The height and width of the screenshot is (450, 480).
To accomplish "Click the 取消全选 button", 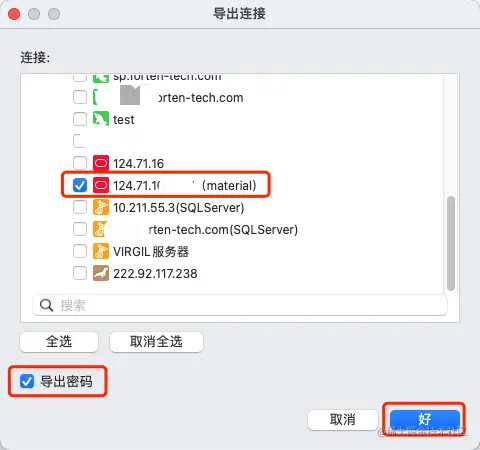I will pos(156,342).
